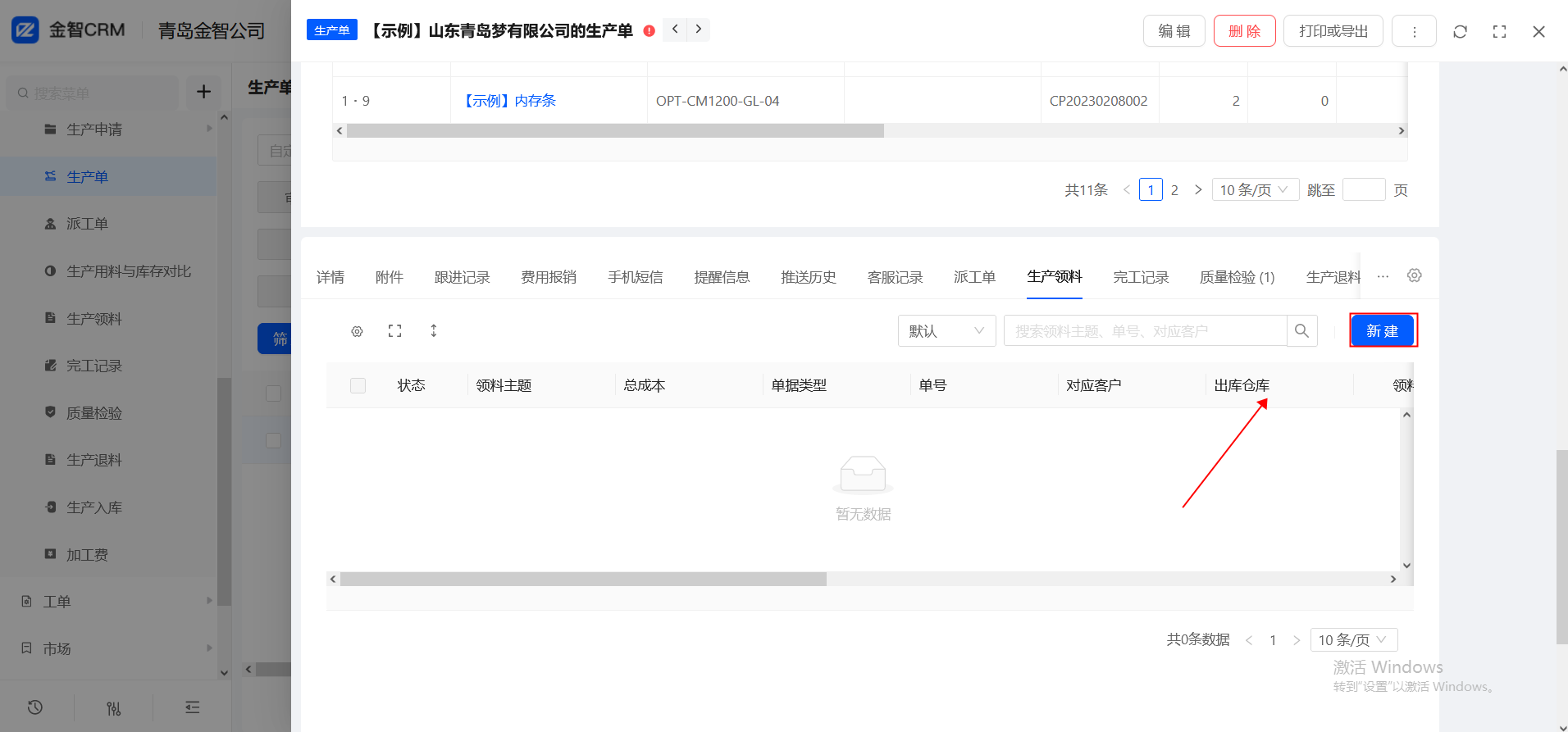
Task: Close the detail panel with X
Action: pos(1538,31)
